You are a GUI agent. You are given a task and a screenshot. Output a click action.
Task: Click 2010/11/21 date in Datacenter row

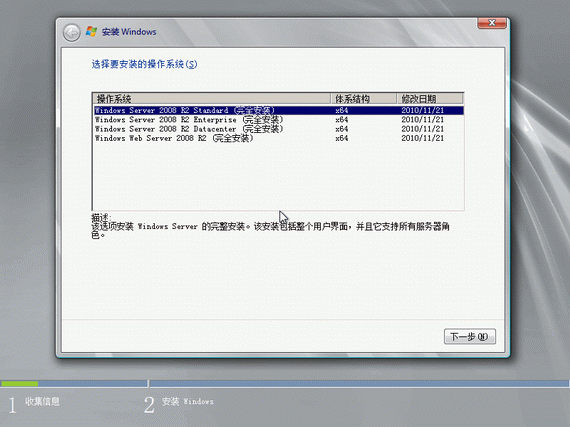422,129
